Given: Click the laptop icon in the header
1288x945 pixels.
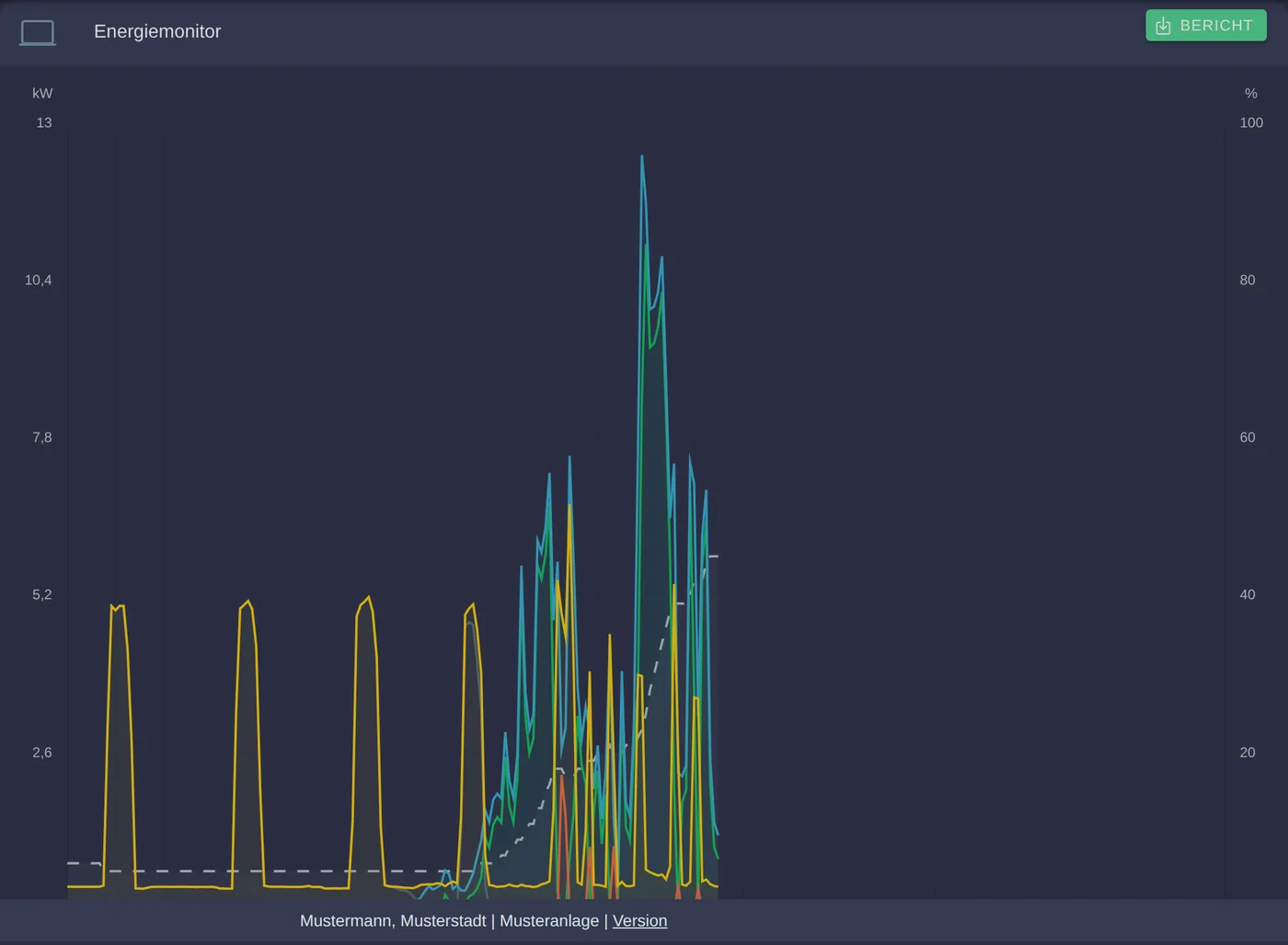Looking at the screenshot, I should (x=38, y=32).
